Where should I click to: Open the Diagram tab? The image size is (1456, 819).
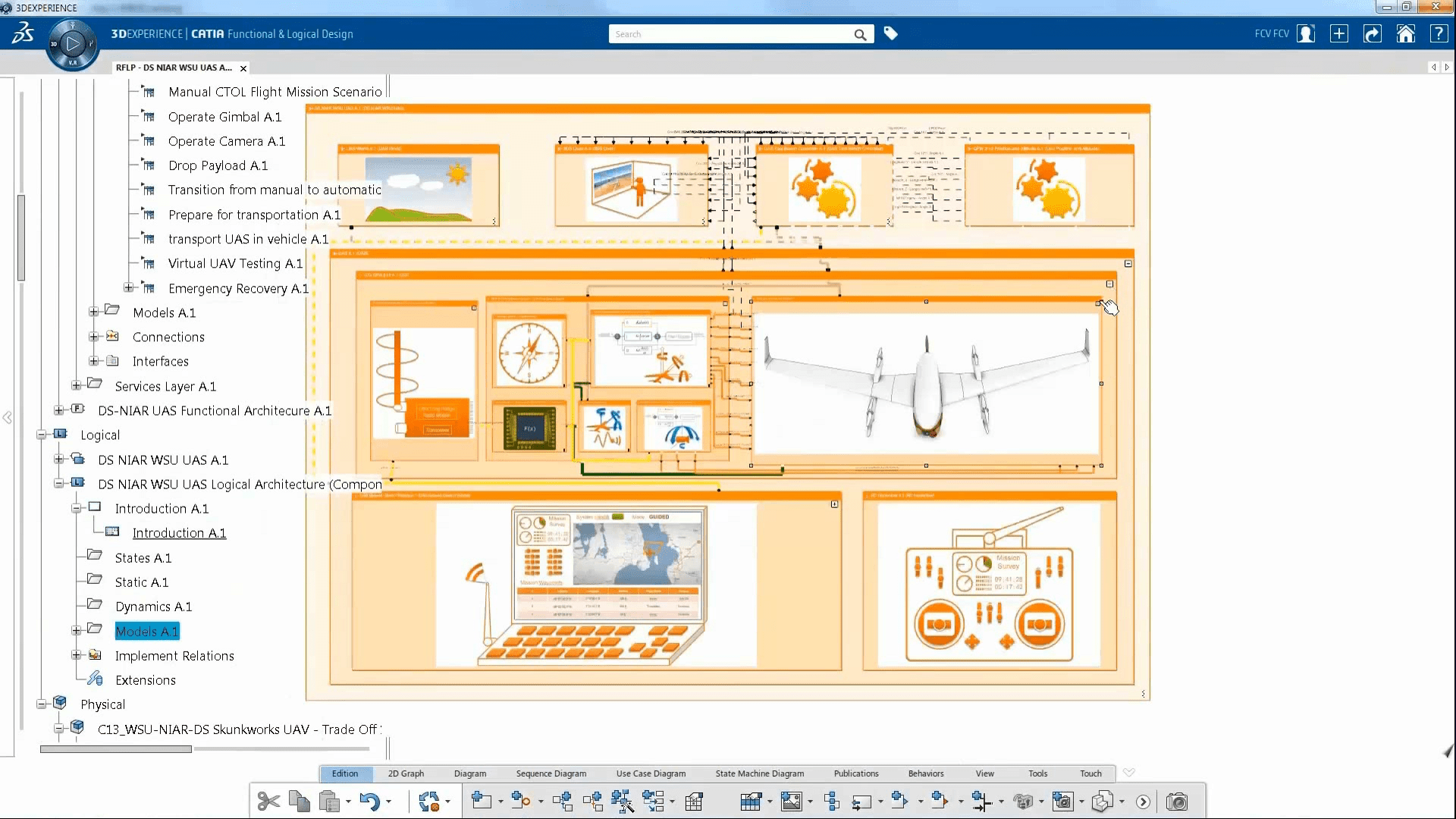pyautogui.click(x=469, y=773)
